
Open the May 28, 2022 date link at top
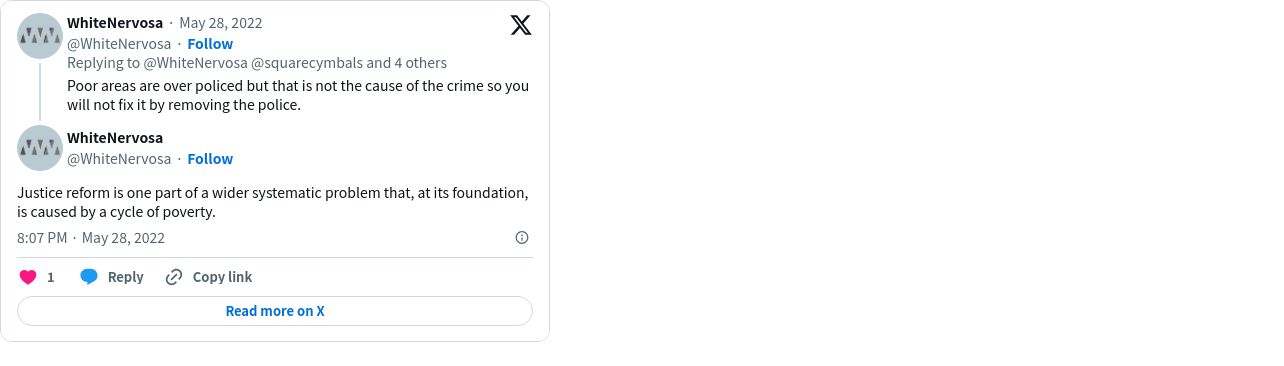tap(221, 23)
